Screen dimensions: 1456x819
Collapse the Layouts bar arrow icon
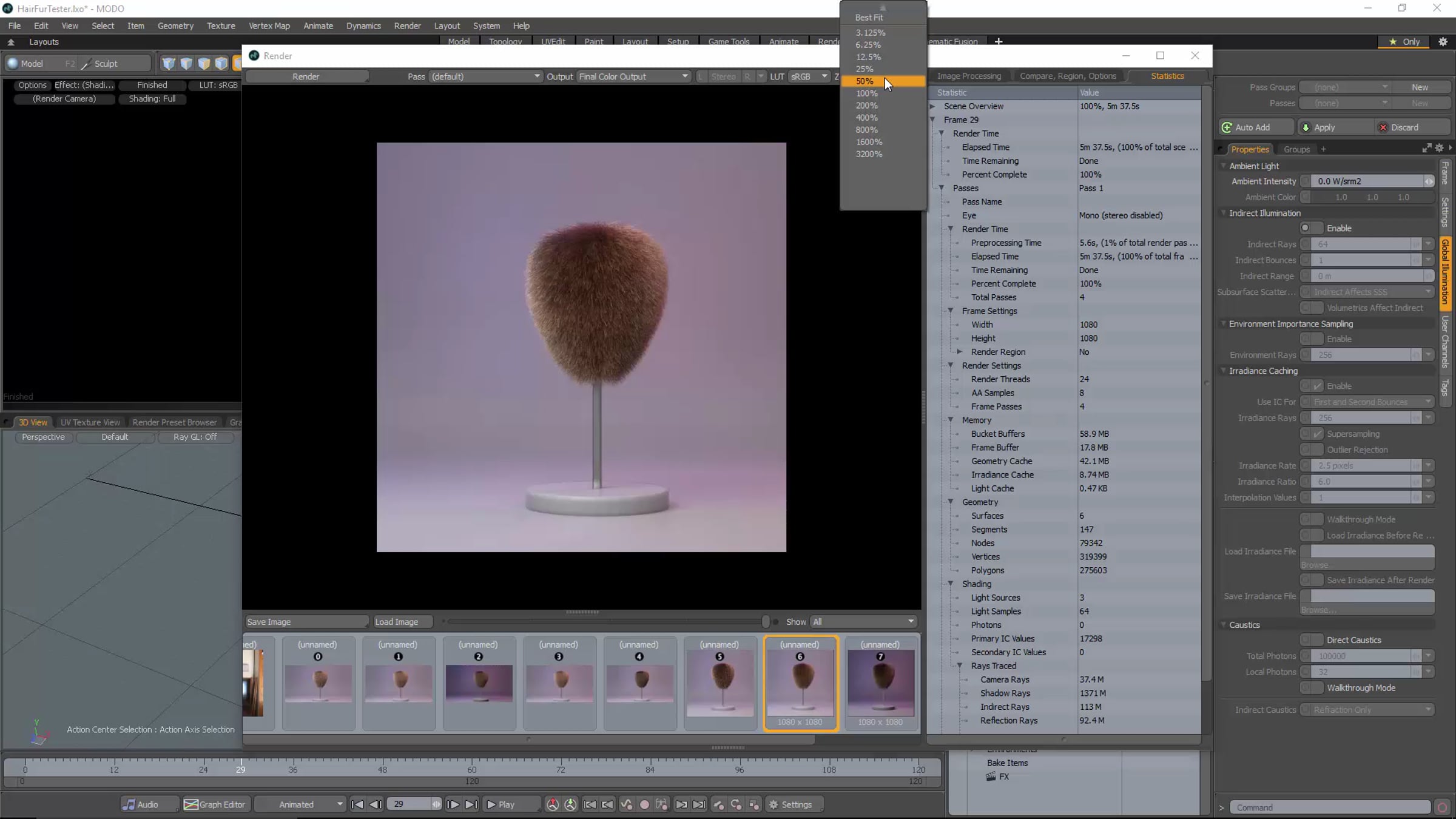tap(11, 42)
